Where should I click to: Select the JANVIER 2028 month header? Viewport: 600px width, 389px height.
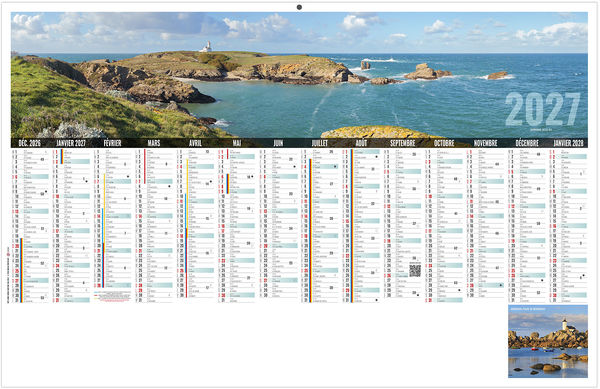(x=568, y=143)
